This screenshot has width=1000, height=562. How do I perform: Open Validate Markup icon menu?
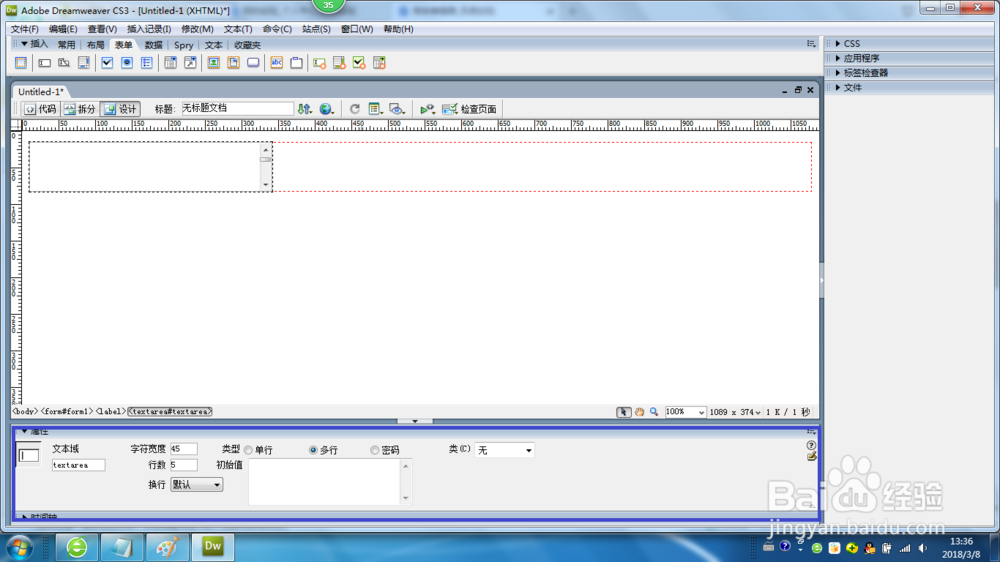point(427,109)
